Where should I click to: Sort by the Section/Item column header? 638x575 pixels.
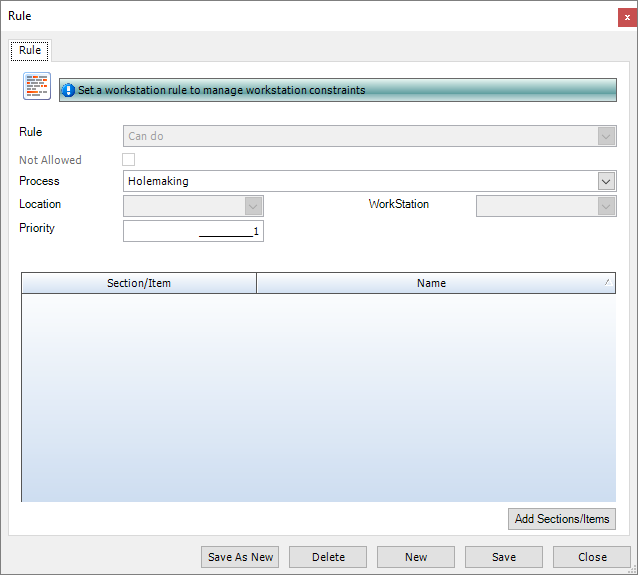tap(139, 283)
